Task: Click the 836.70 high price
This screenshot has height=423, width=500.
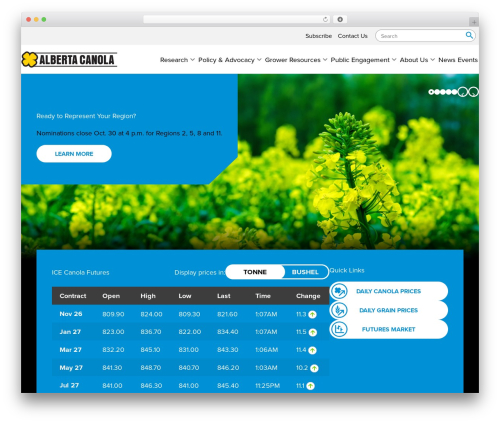Action: (x=151, y=332)
